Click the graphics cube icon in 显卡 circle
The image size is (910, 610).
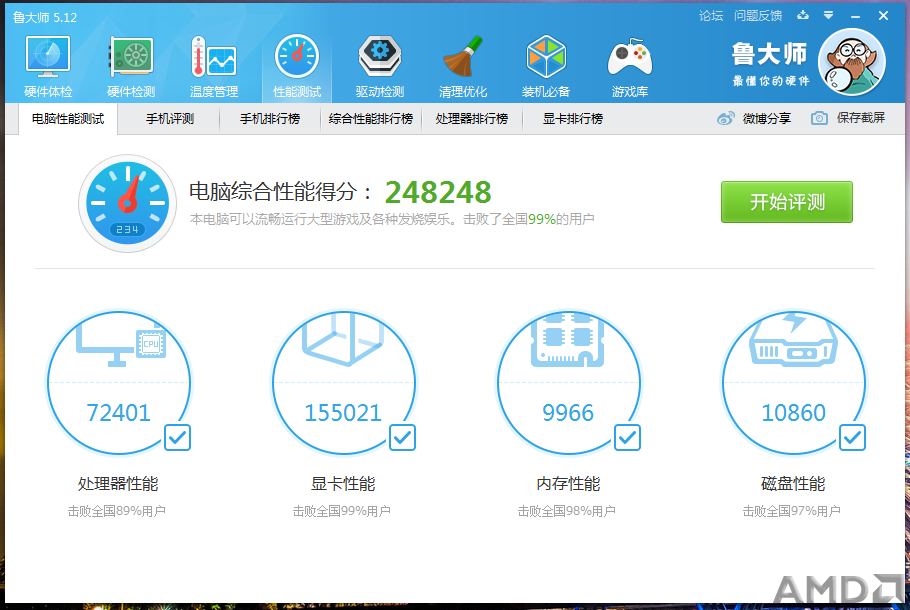click(343, 339)
